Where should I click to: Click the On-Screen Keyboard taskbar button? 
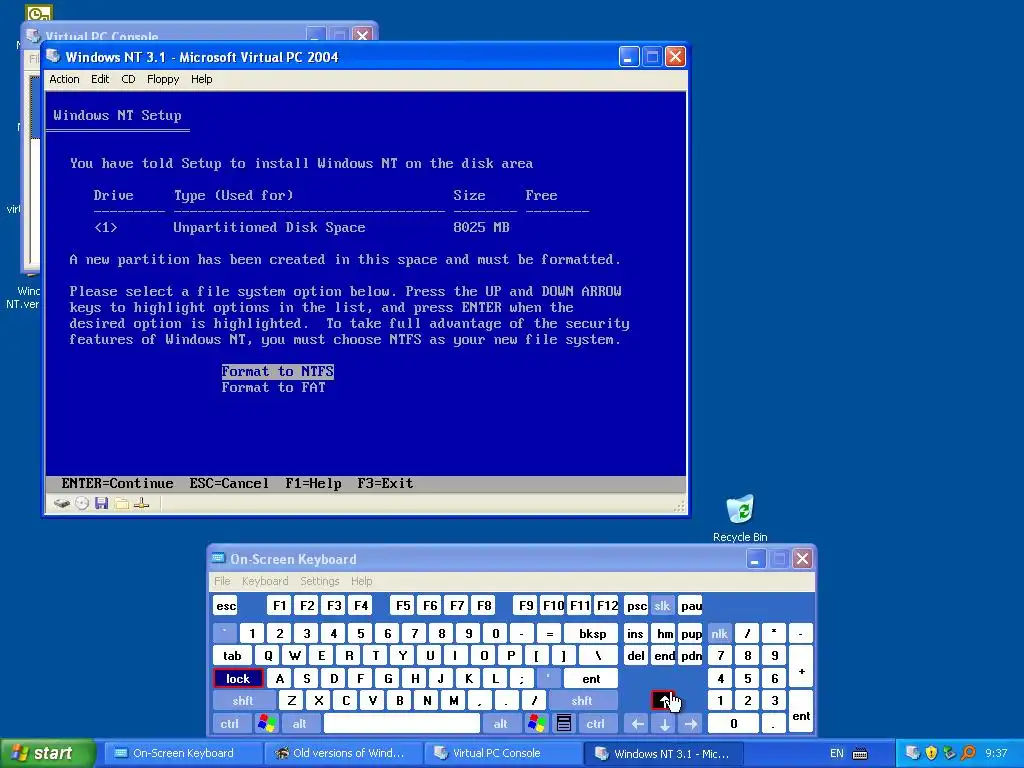(183, 754)
